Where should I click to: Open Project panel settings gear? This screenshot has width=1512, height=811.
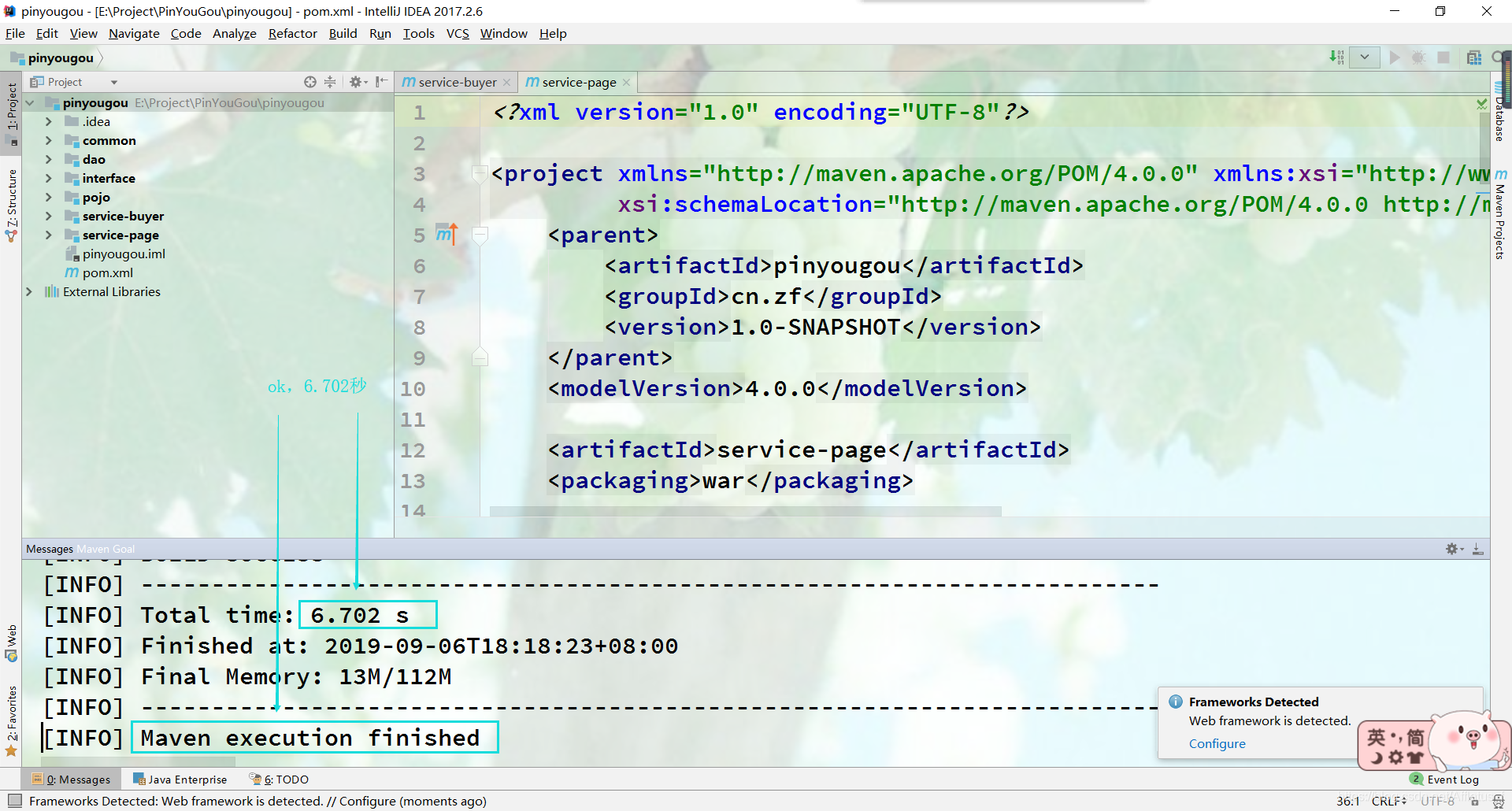point(358,82)
